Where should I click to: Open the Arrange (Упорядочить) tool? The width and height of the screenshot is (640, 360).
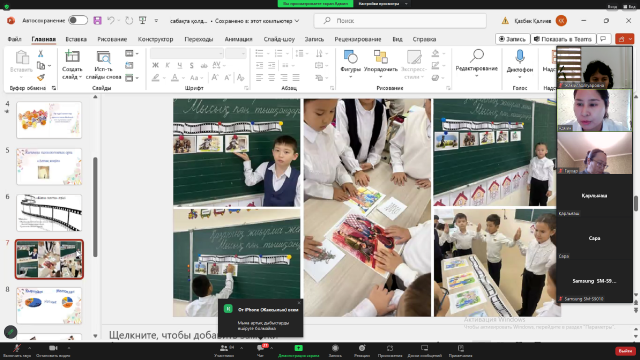380,61
